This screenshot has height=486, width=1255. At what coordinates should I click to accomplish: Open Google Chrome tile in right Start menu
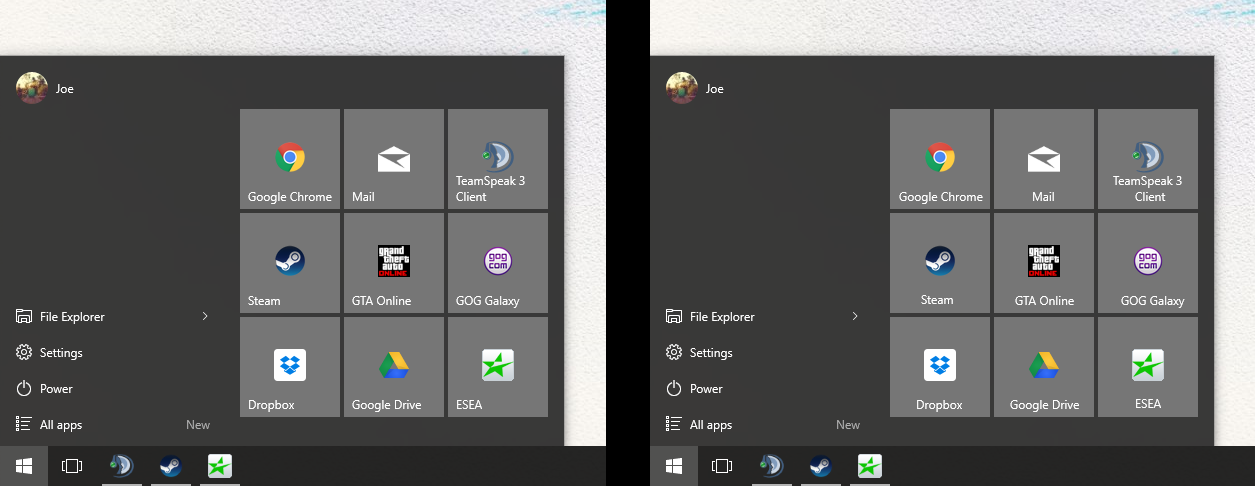(x=940, y=159)
